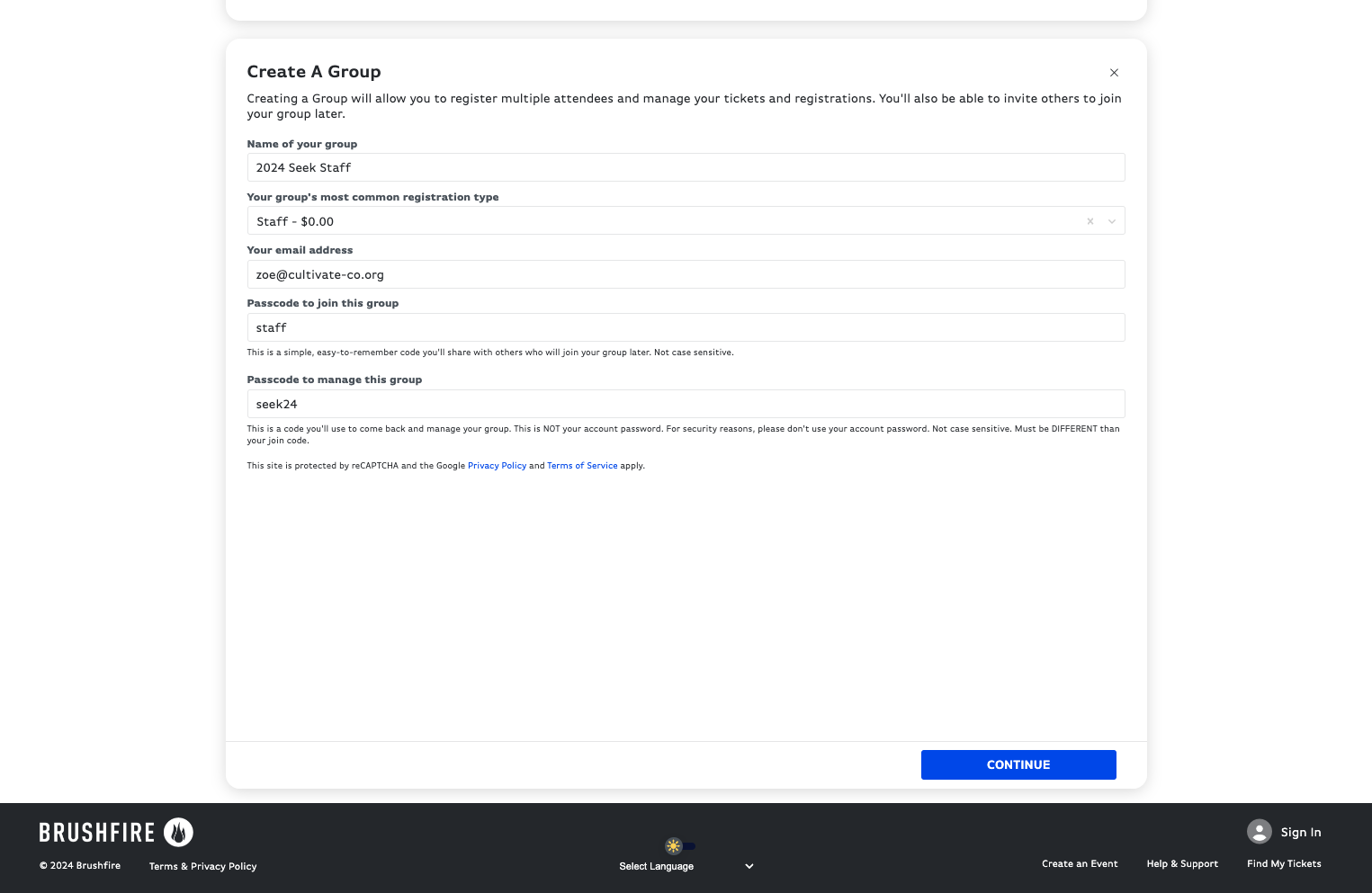
Task: Clear the Staff registration type selection
Action: point(1090,221)
